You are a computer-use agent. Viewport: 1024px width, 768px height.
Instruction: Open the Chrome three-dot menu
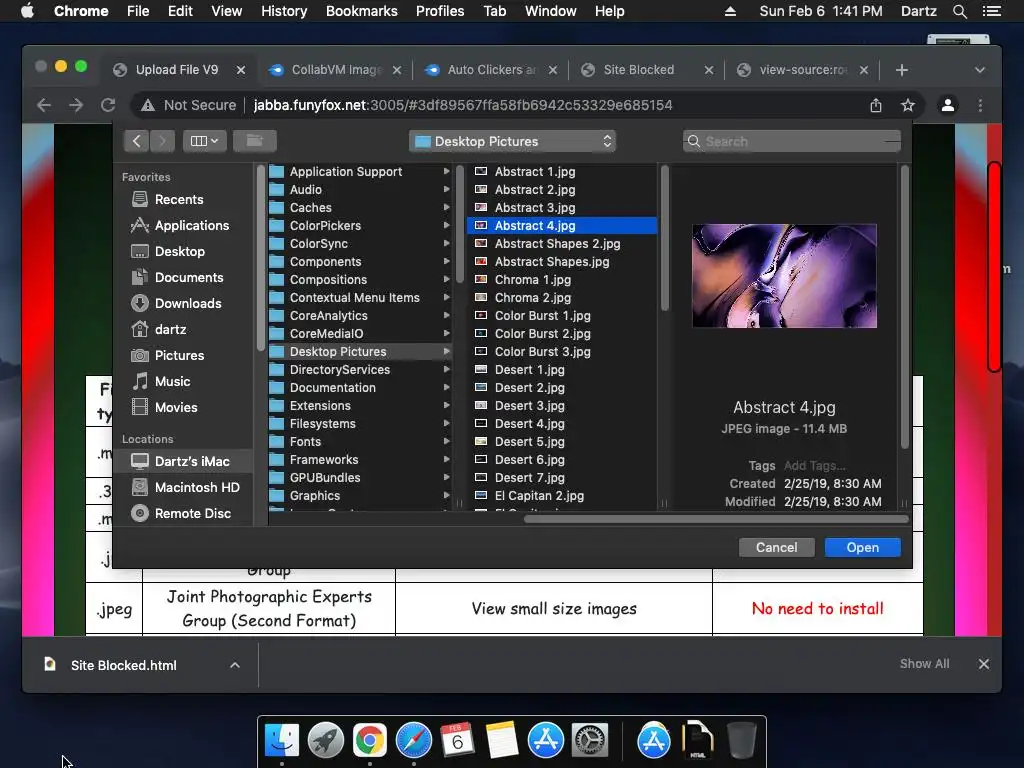pos(980,105)
